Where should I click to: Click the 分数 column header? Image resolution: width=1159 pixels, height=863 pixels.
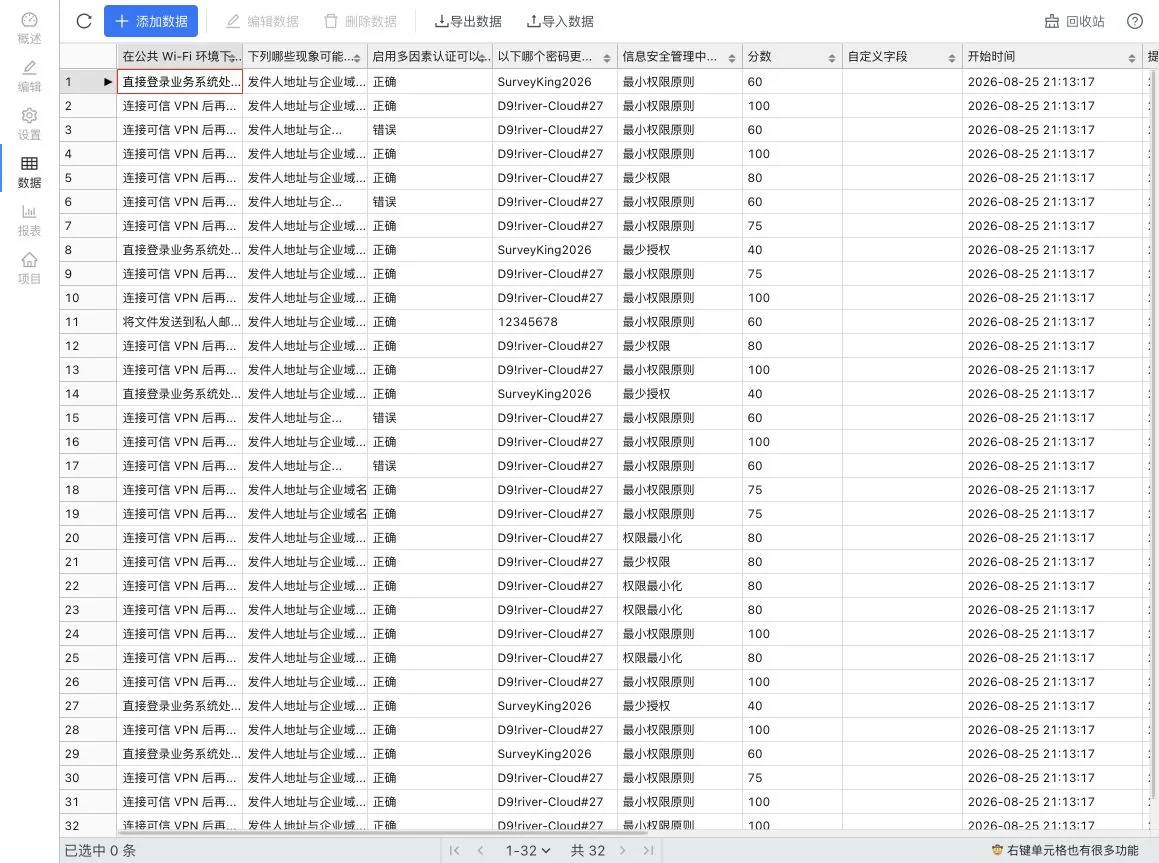[792, 56]
